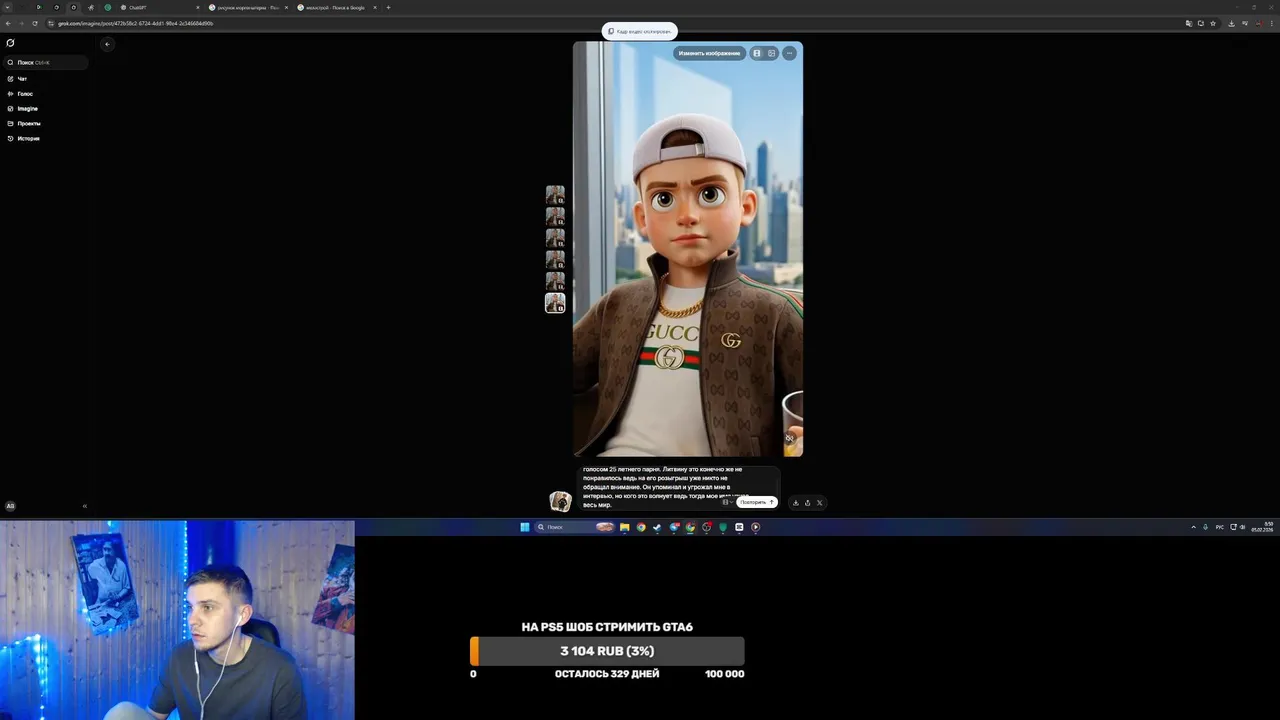Click the donation progress bar 3 104 RUB

(607, 651)
